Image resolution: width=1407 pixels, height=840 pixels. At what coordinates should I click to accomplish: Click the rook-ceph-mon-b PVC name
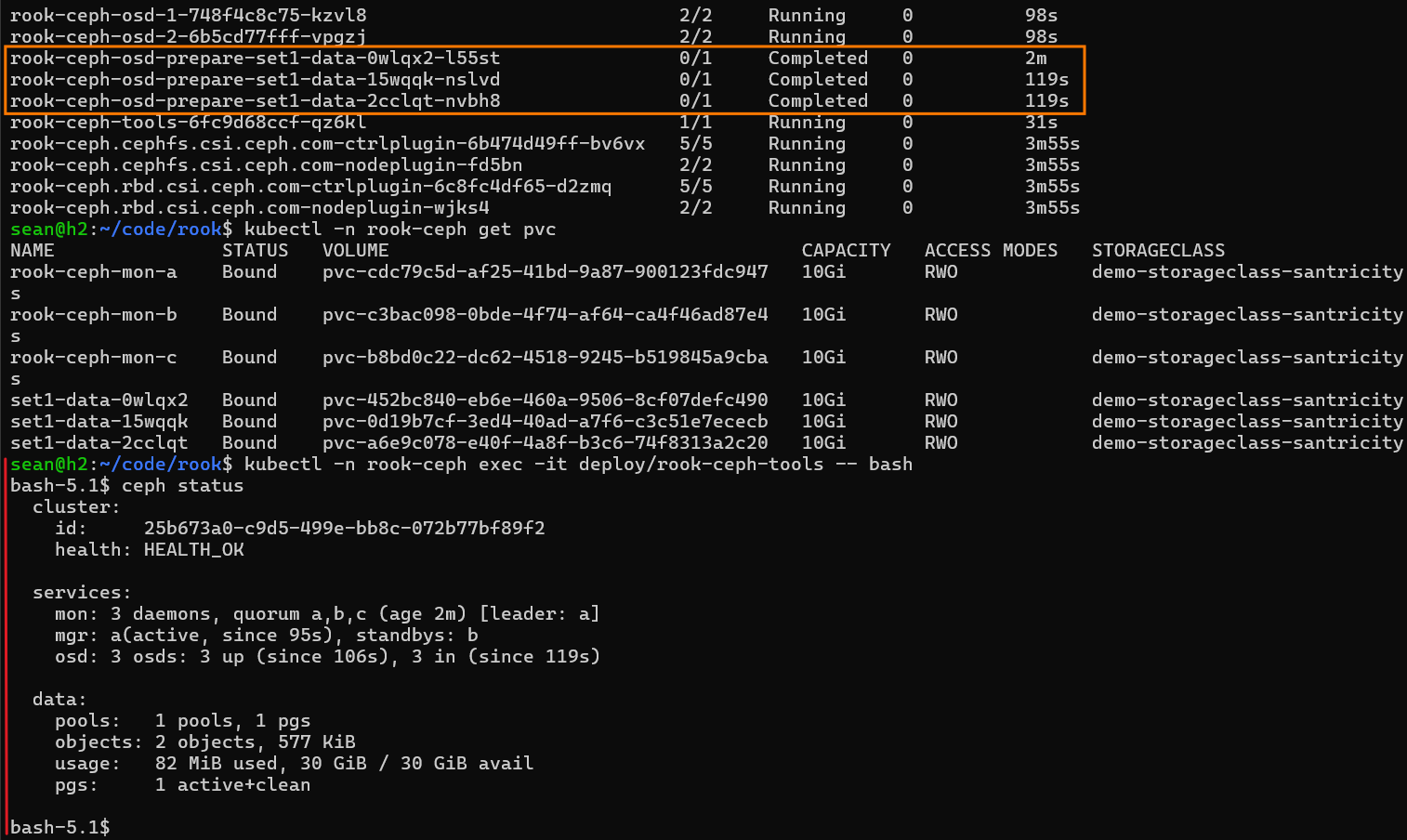(x=94, y=314)
